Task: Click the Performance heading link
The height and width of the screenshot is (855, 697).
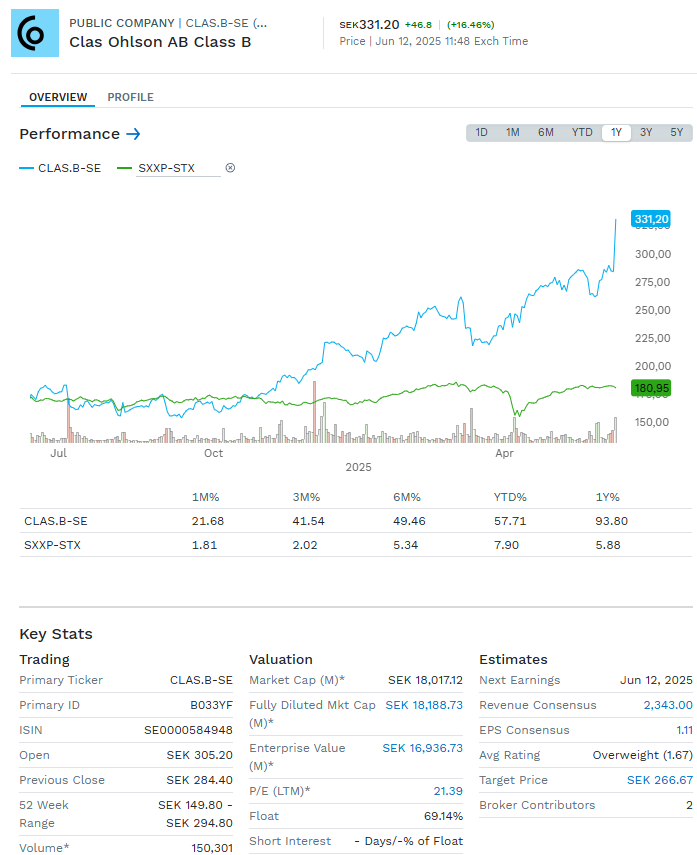Action: tap(69, 134)
